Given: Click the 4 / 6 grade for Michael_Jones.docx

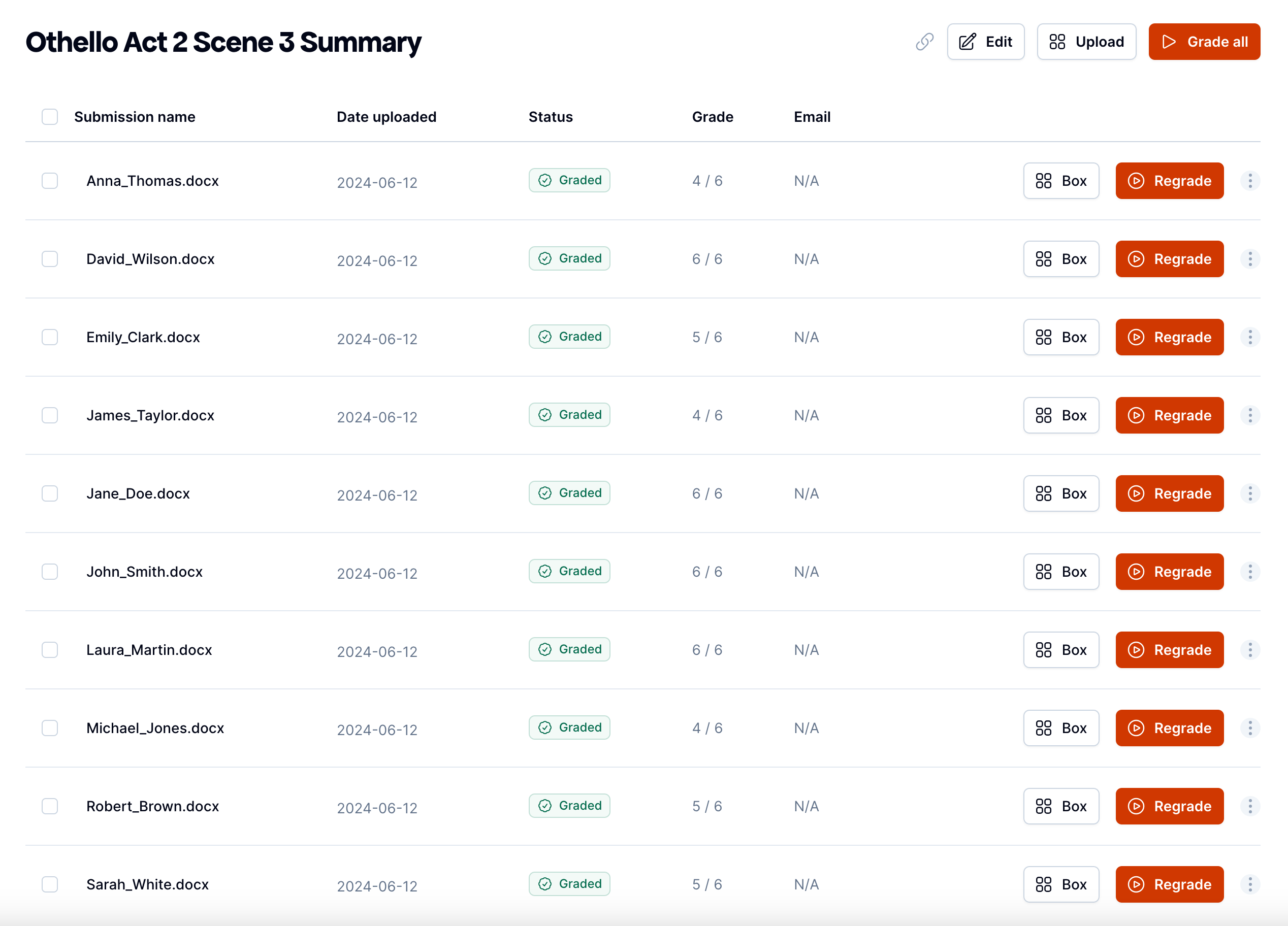Looking at the screenshot, I should [707, 728].
